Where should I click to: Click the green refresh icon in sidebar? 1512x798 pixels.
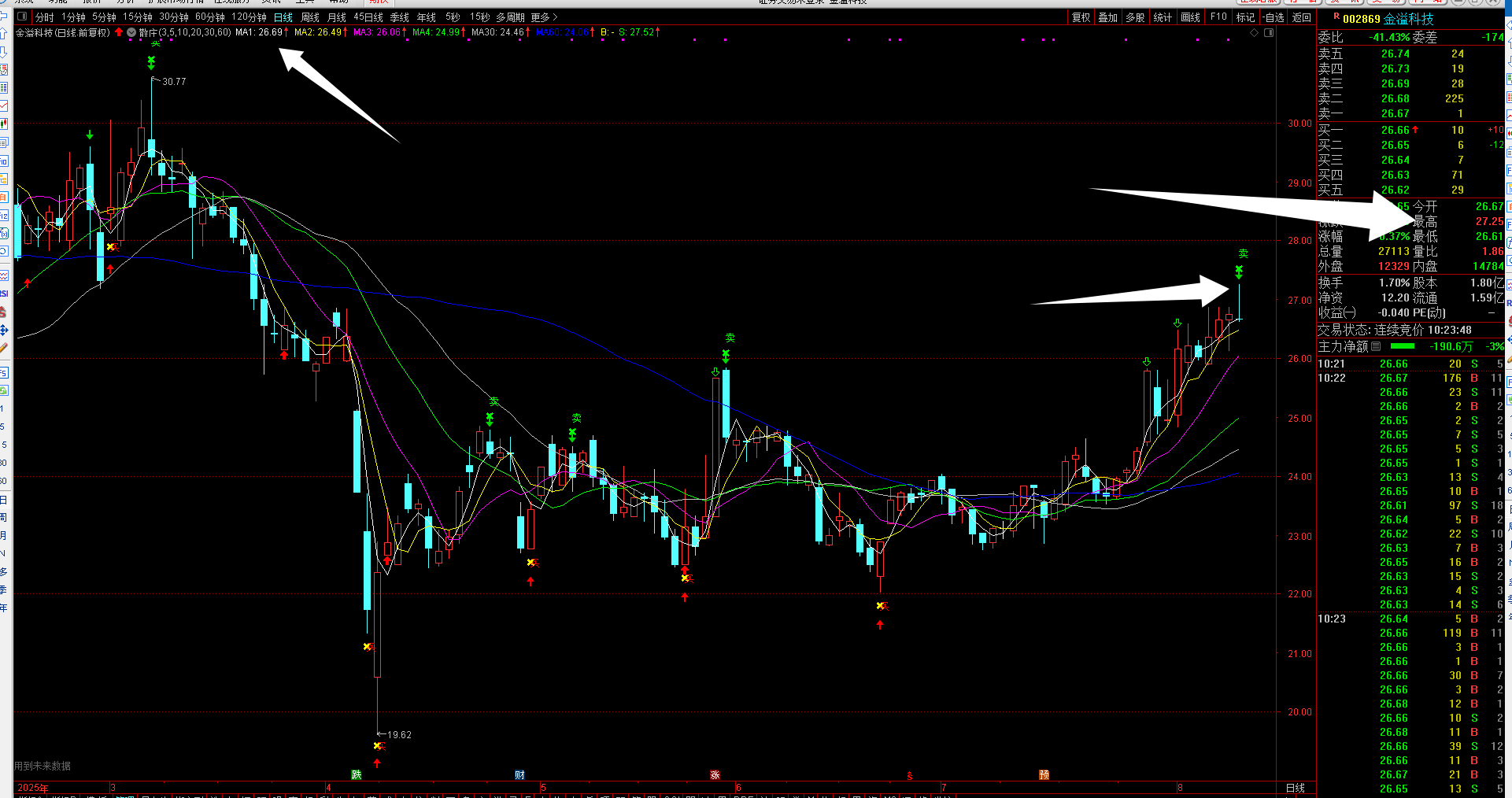click(4, 390)
